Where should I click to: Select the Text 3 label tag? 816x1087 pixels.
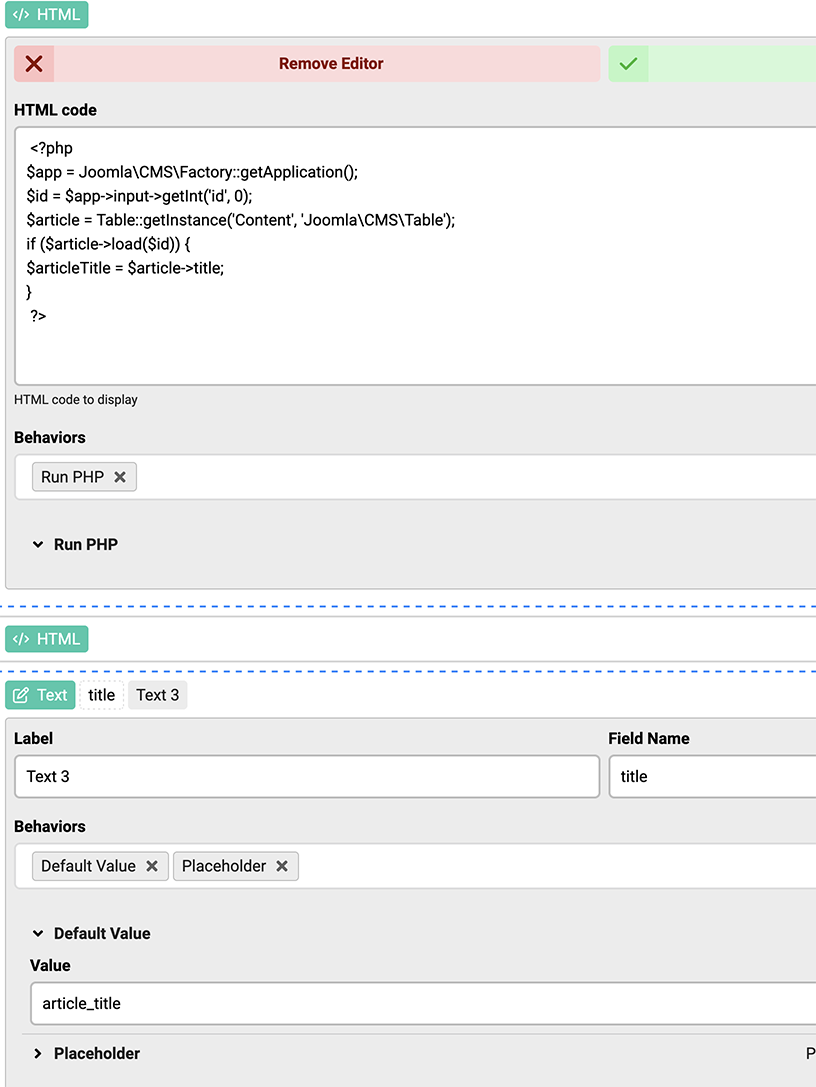coord(157,695)
